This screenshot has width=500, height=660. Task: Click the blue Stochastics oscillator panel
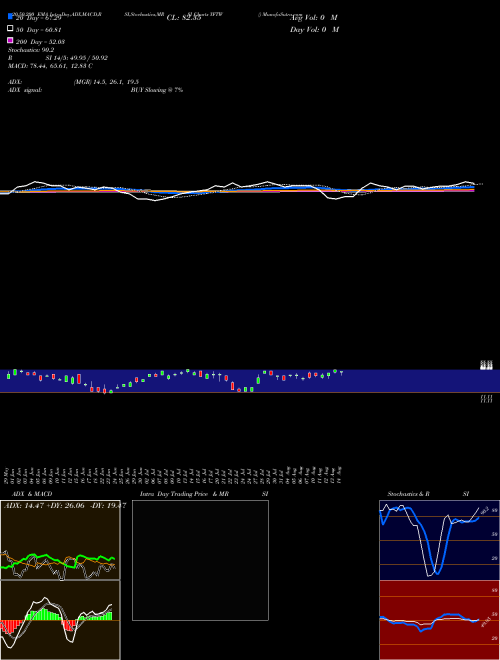coord(439,540)
